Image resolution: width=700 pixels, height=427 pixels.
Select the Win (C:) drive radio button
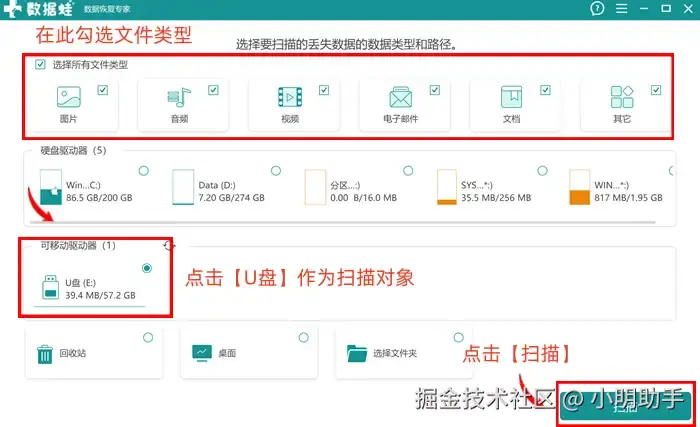pyautogui.click(x=144, y=171)
